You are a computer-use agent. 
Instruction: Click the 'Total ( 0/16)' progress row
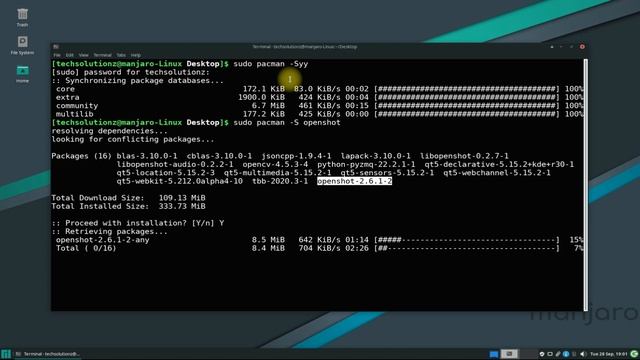coord(317,248)
